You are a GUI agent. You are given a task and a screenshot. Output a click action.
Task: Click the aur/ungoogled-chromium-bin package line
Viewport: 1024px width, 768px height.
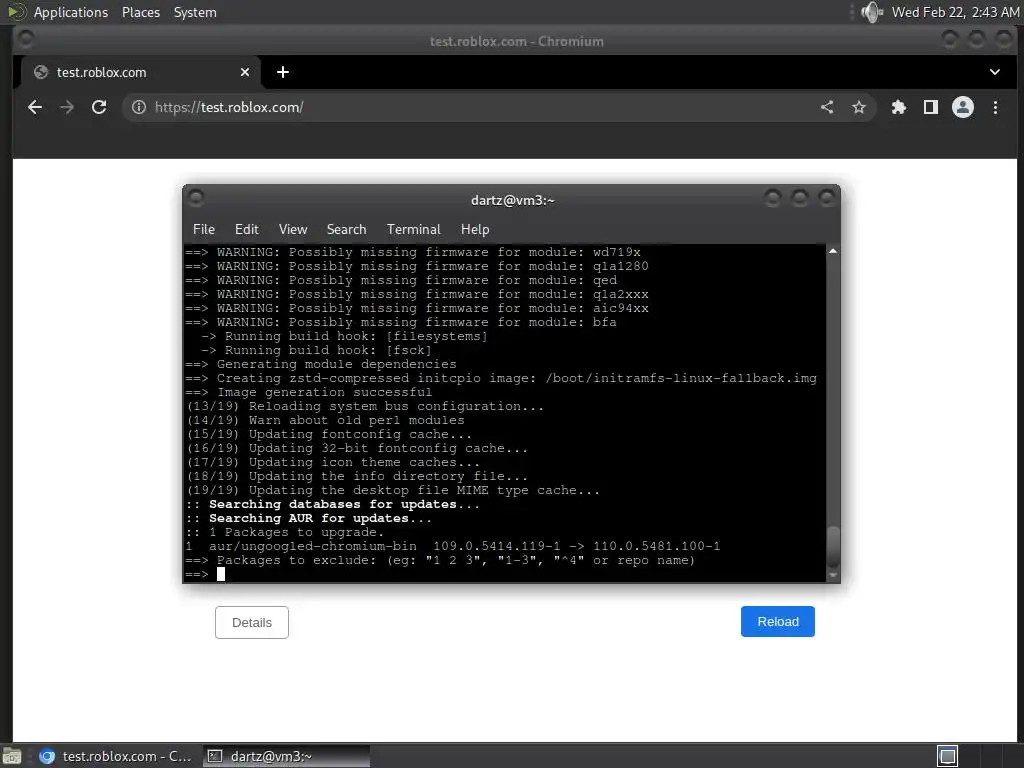[453, 546]
